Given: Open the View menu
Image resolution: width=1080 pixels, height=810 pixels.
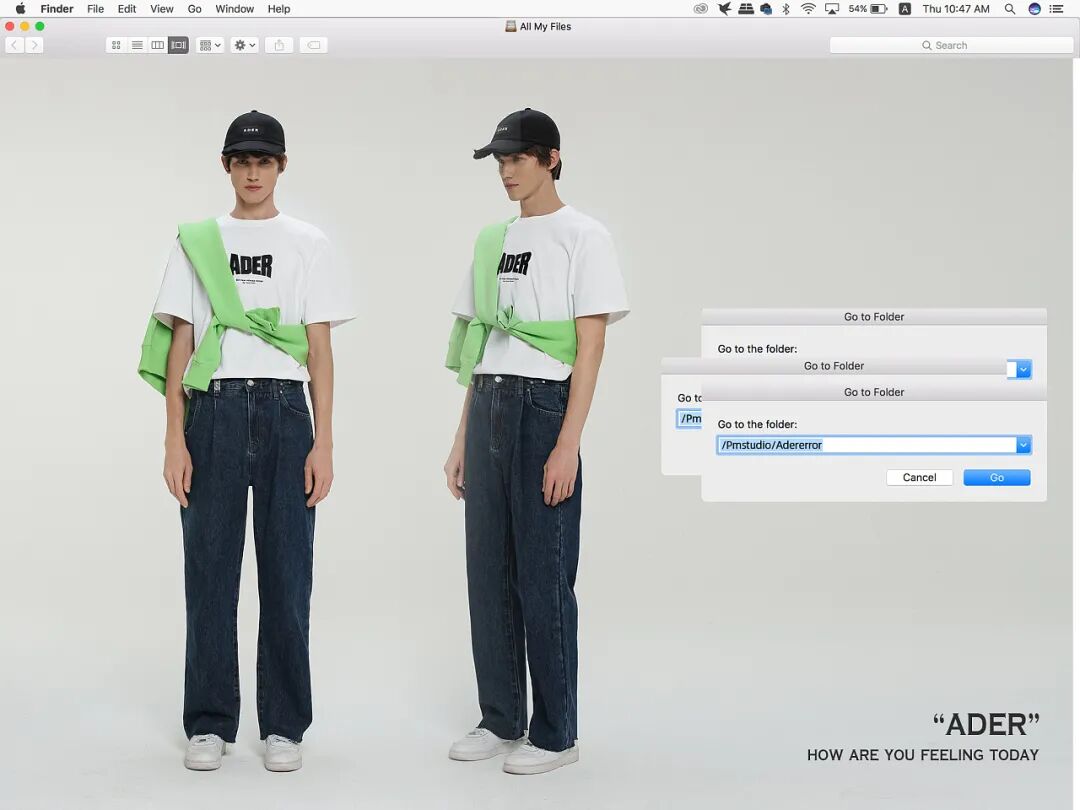Looking at the screenshot, I should 162,9.
